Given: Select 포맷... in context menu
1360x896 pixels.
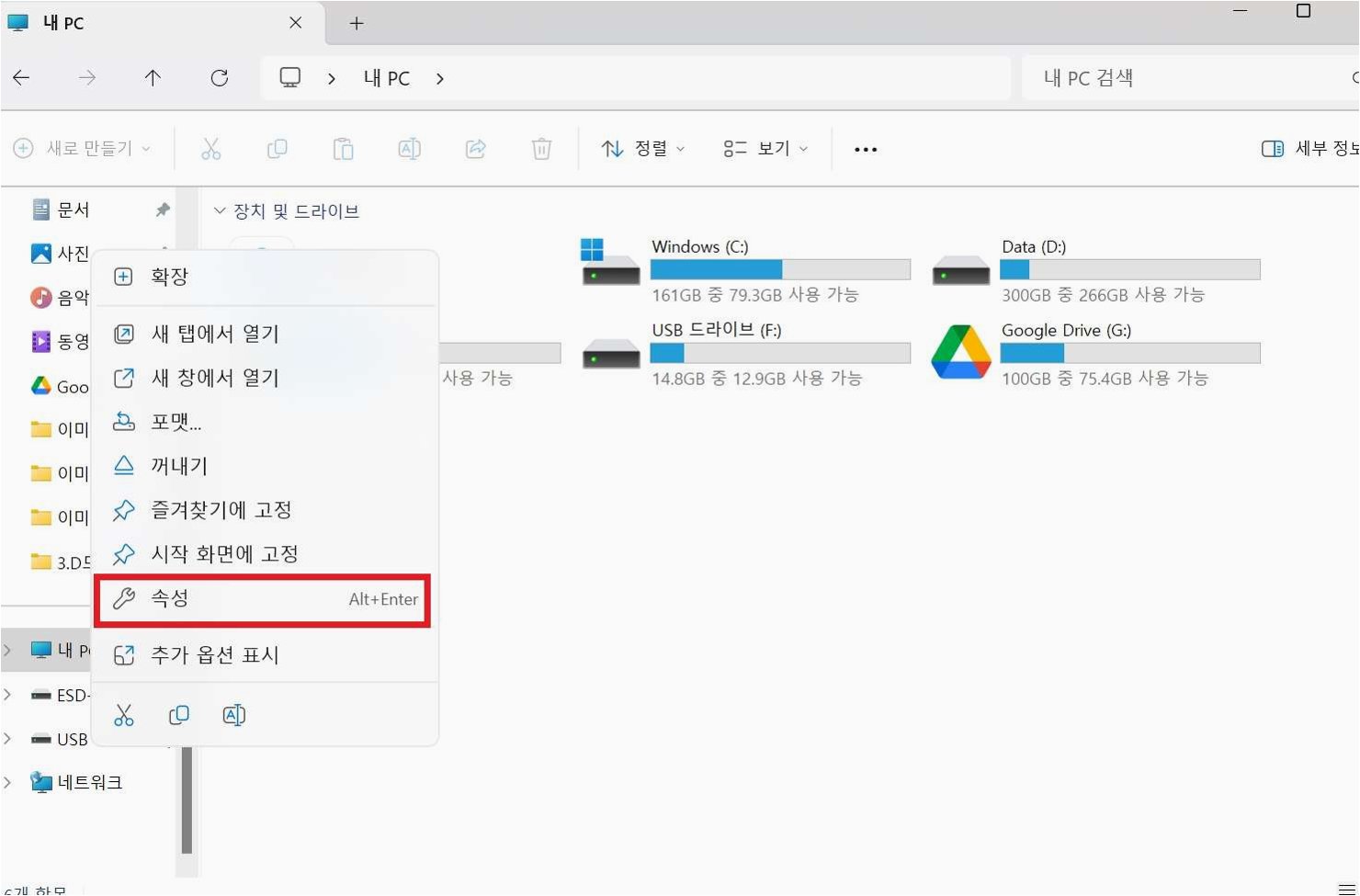Looking at the screenshot, I should pos(265,422).
